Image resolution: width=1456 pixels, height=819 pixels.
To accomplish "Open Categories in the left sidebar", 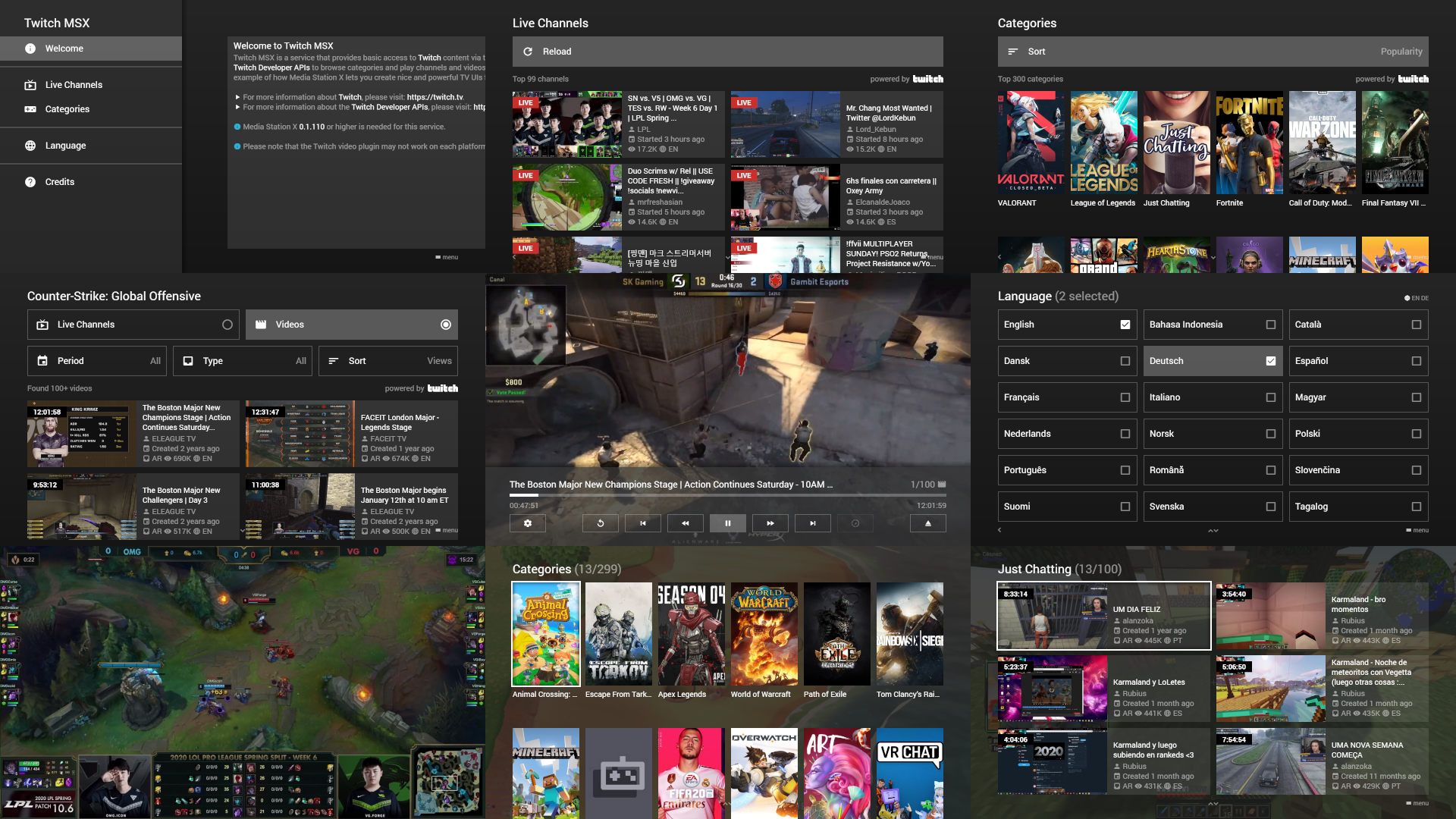I will (67, 109).
